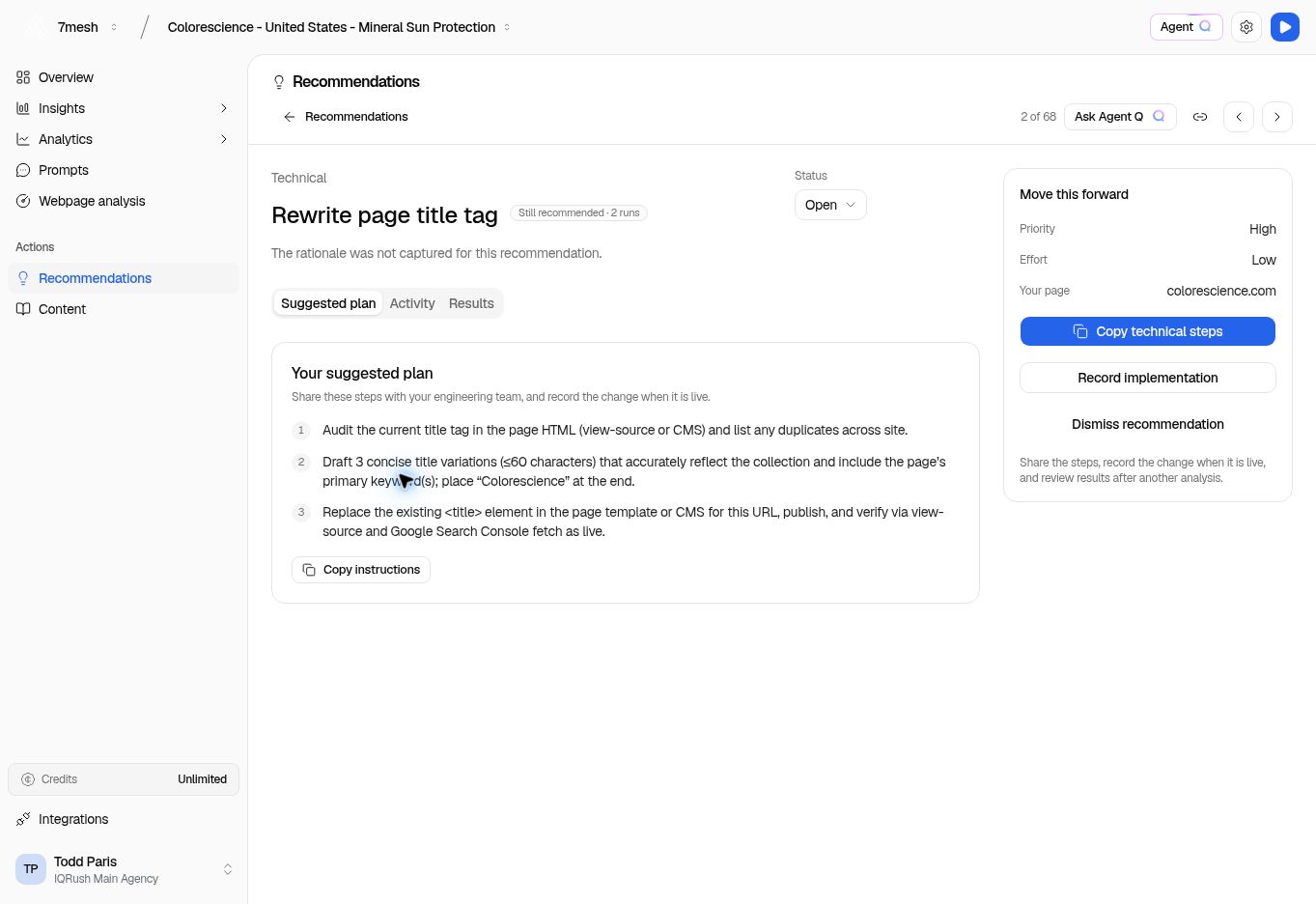Viewport: 1316px width, 904px height.
Task: Open the Agent button in header
Action: (x=1187, y=27)
